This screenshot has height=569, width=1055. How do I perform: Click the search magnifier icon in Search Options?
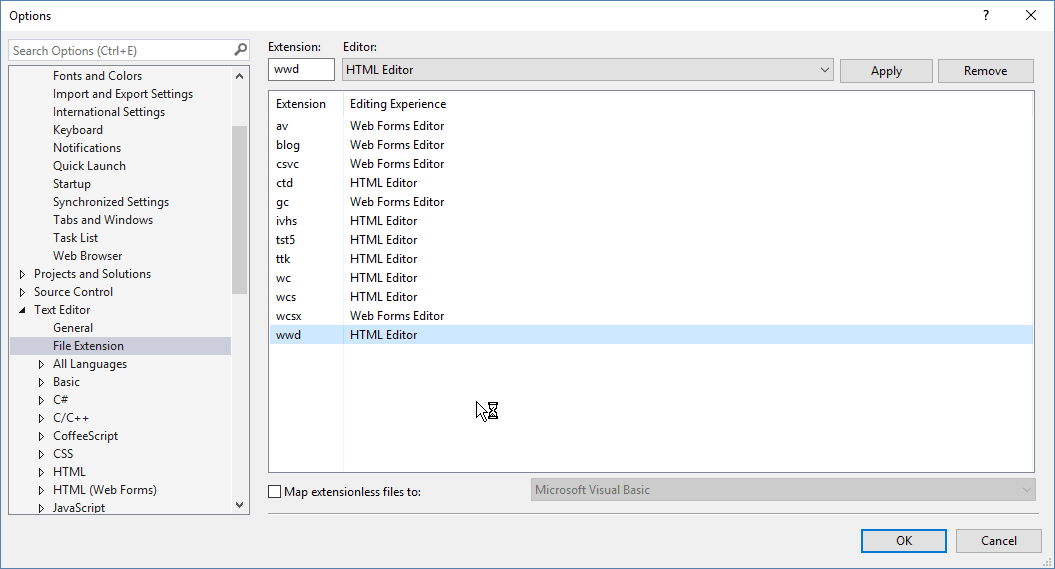[240, 50]
